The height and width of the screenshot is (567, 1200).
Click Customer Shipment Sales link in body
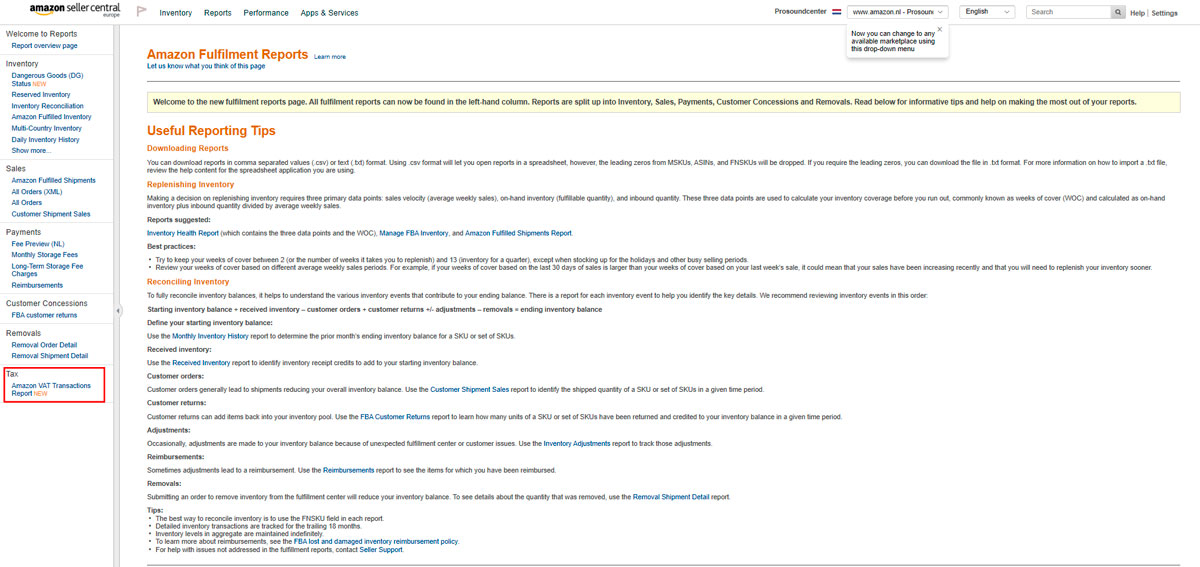point(470,389)
